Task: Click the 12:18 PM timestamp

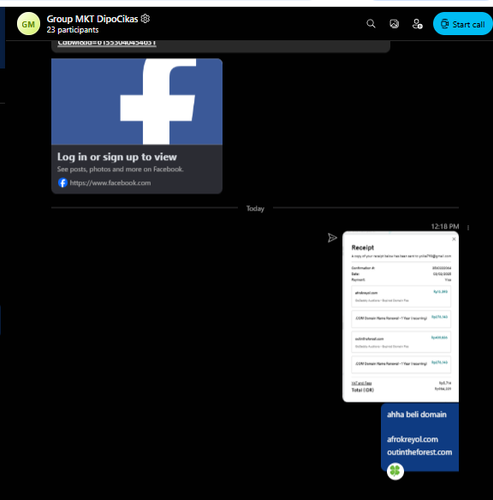Action: coord(445,227)
